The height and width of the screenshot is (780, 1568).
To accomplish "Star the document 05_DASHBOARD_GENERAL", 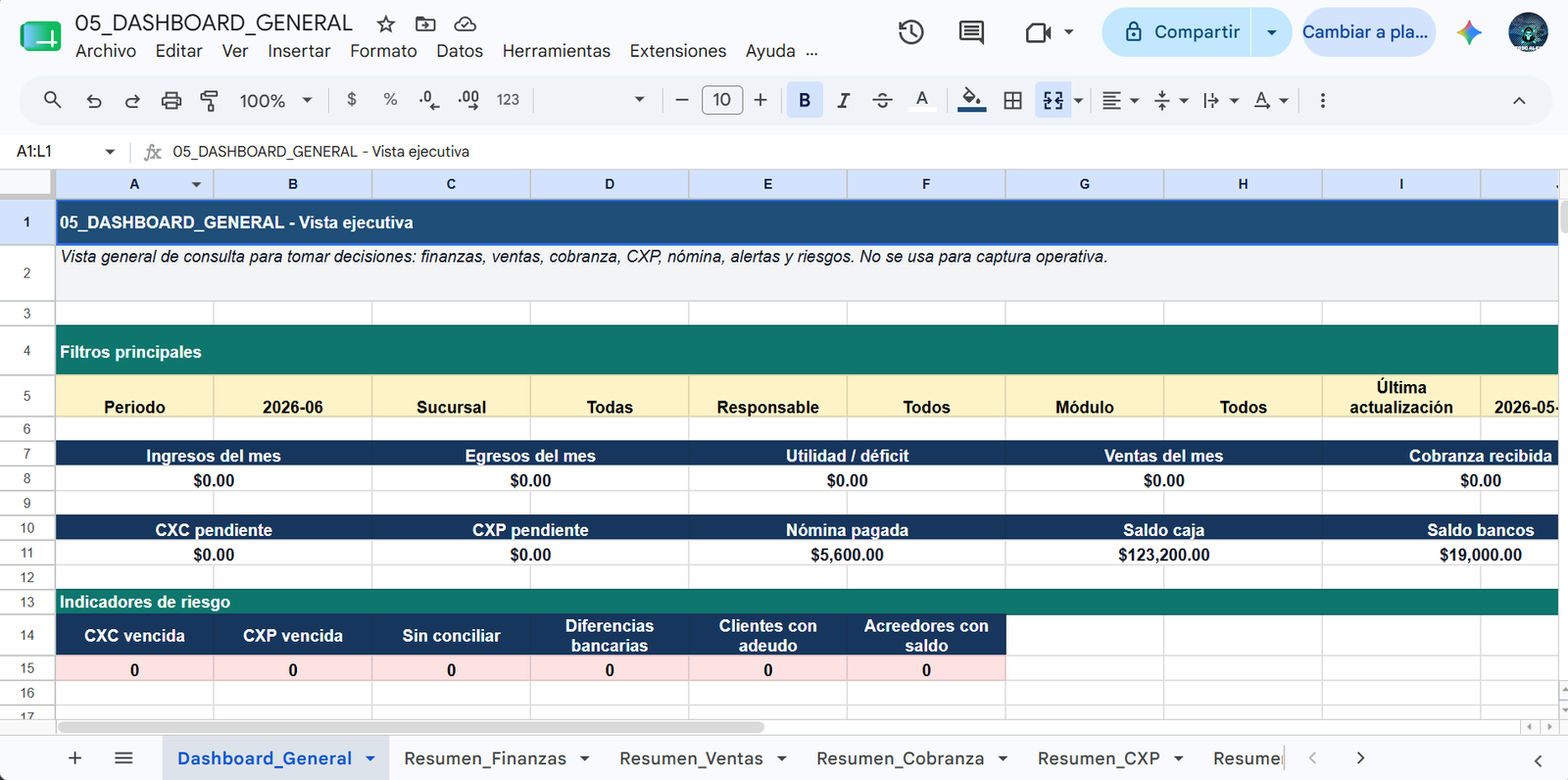I will pos(386,24).
